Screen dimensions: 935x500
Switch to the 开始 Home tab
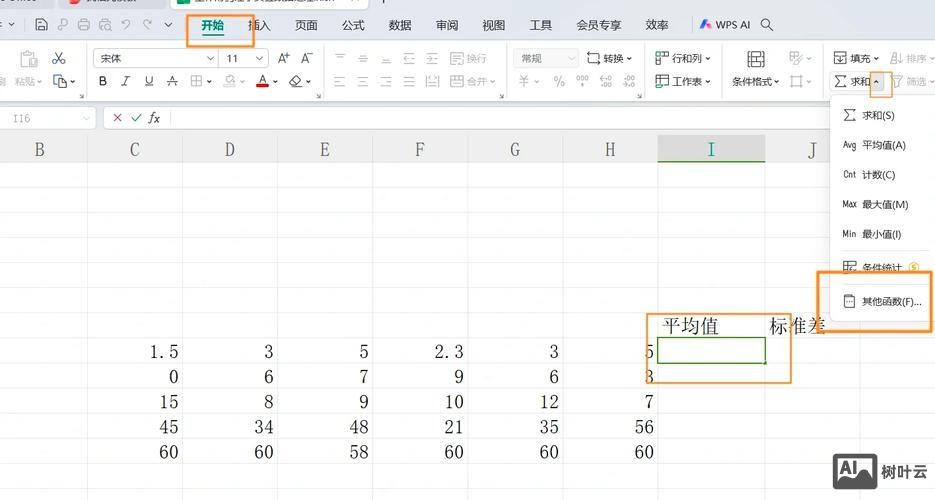(x=212, y=25)
